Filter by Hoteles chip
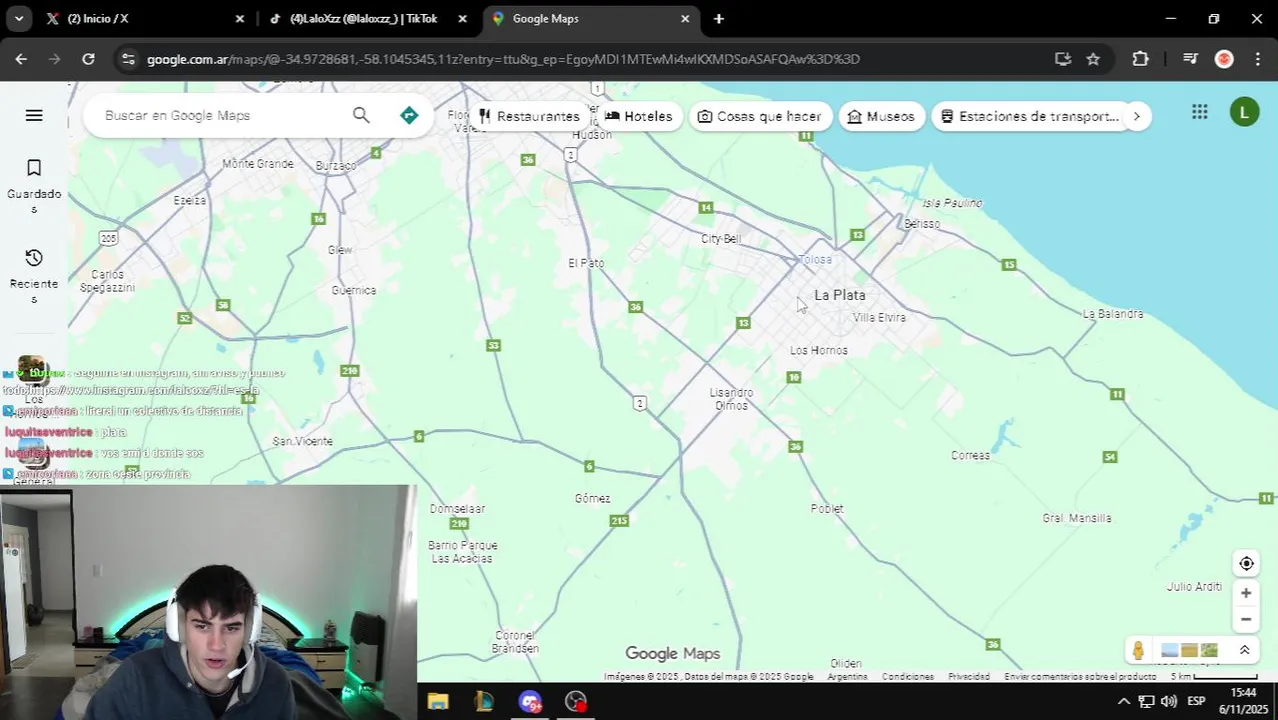1278x720 pixels. coord(638,116)
